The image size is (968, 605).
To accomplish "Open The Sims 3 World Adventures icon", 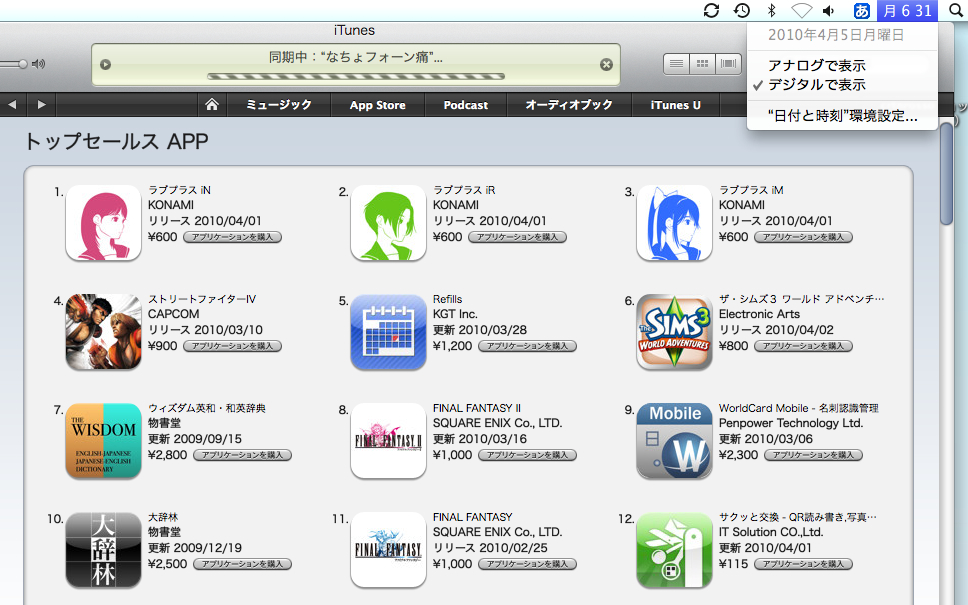I will pyautogui.click(x=674, y=332).
